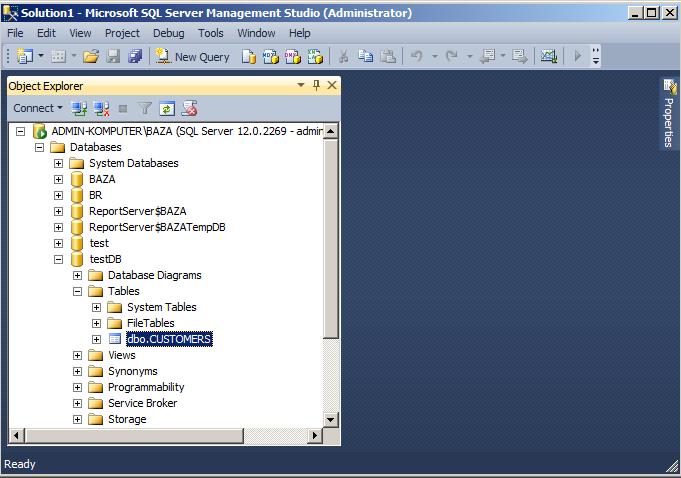The height and width of the screenshot is (478, 681).
Task: Click the Disconnect server icon
Action: 101,109
